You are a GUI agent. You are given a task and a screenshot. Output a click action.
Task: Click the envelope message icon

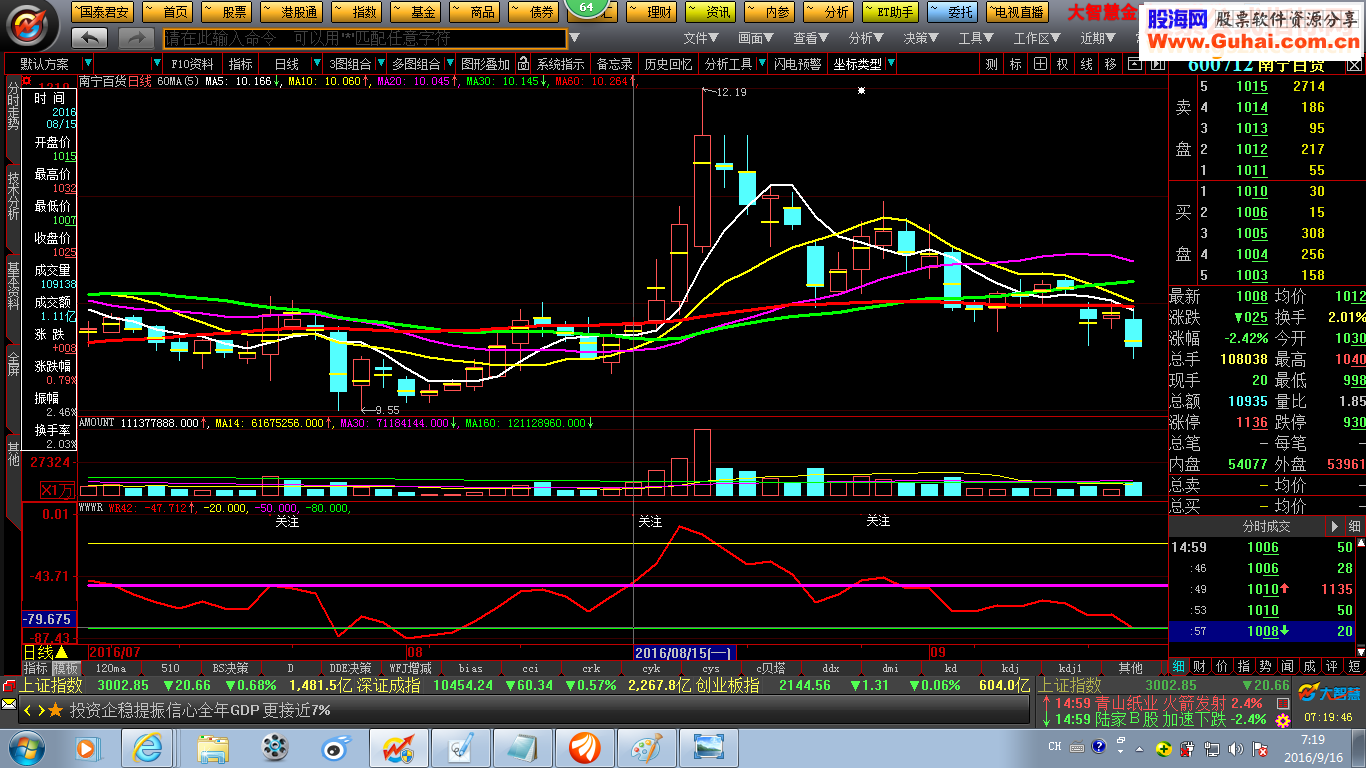tap(9, 705)
